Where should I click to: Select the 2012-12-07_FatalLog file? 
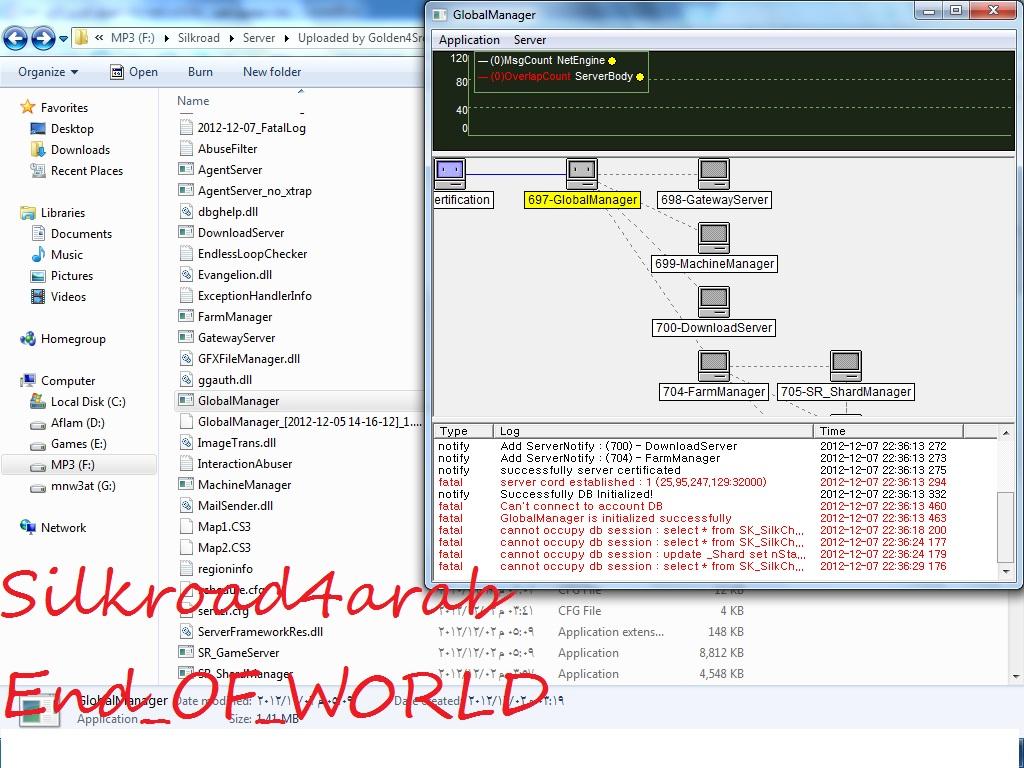pyautogui.click(x=251, y=128)
